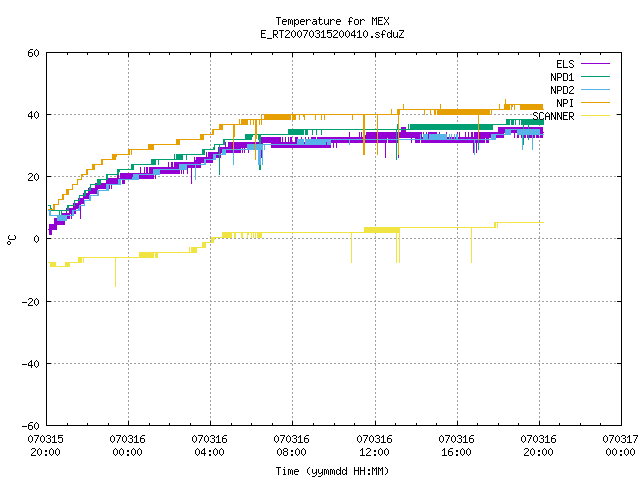Click the y-axis tick label -20

pyautogui.click(x=31, y=302)
